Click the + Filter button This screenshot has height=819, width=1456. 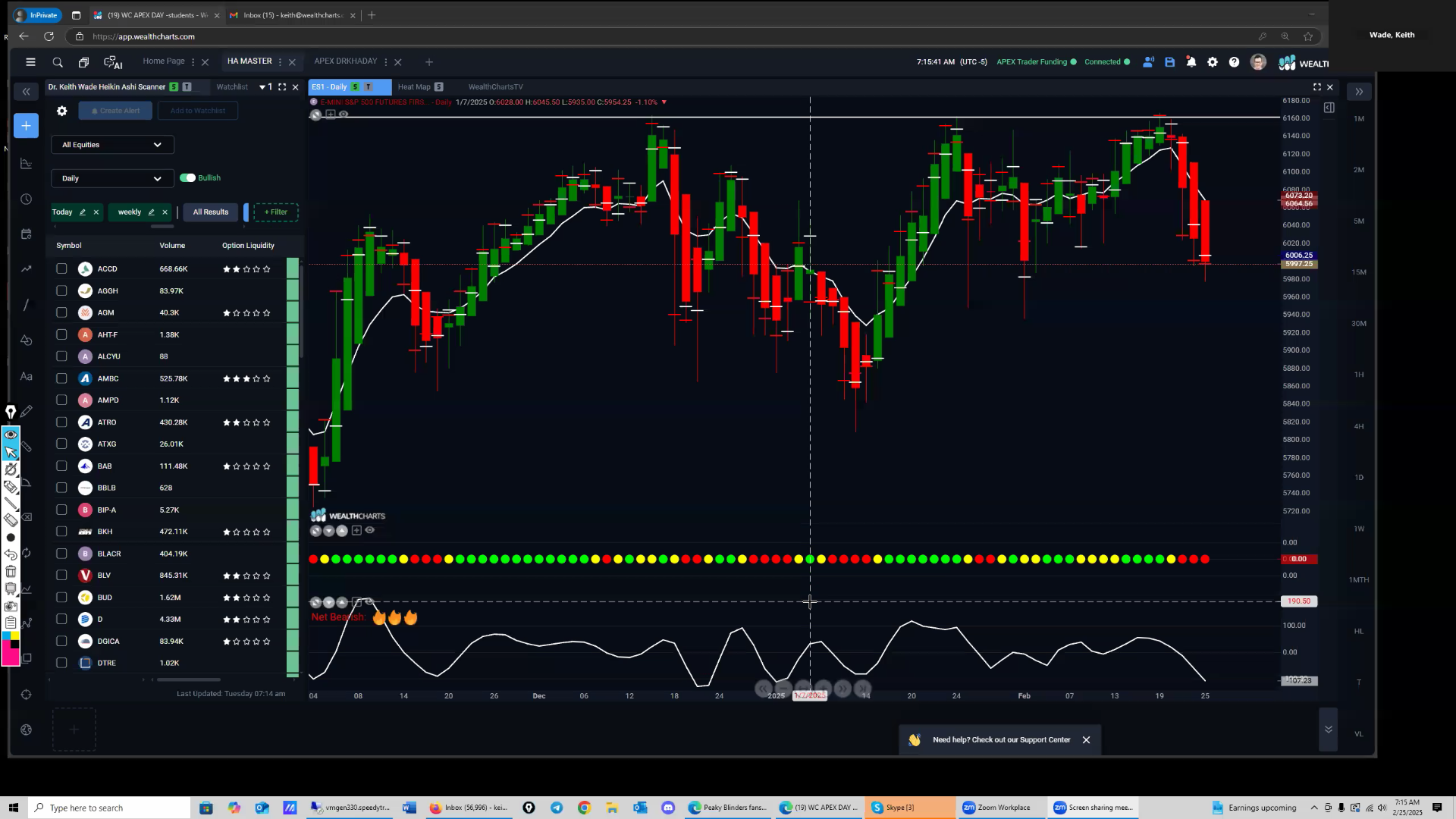click(x=275, y=212)
